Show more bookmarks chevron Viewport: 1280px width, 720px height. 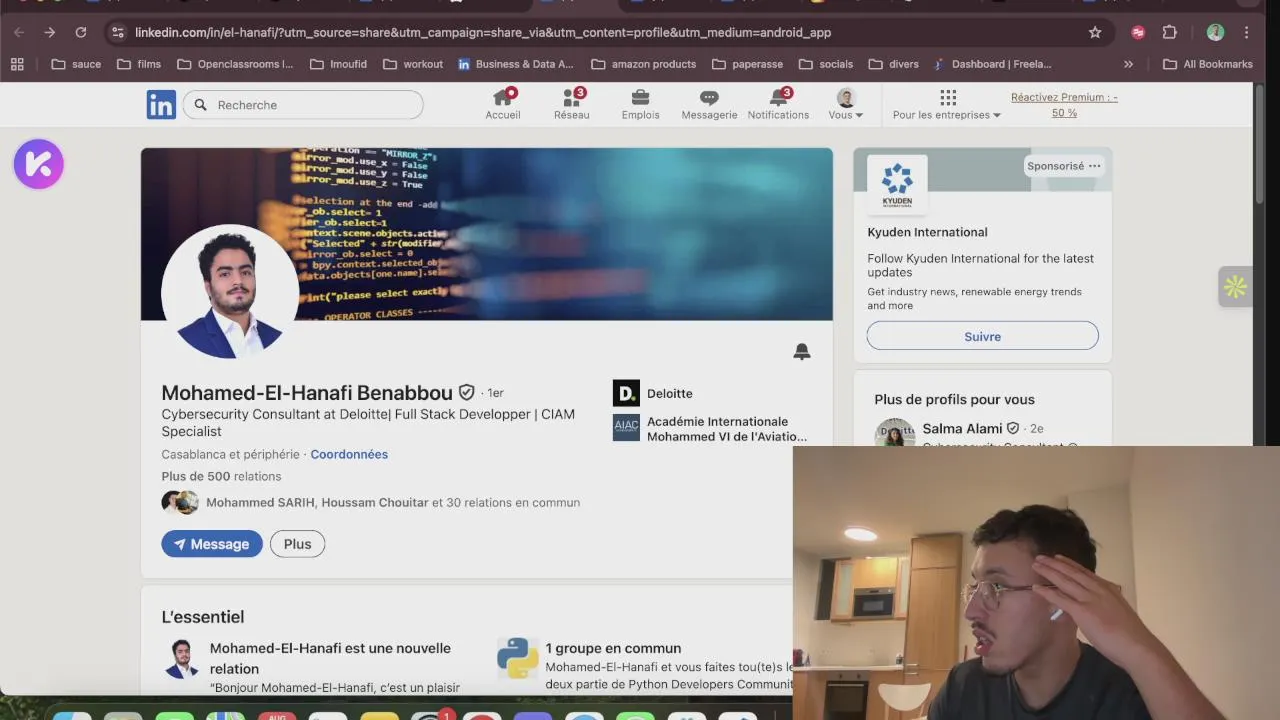(x=1128, y=64)
